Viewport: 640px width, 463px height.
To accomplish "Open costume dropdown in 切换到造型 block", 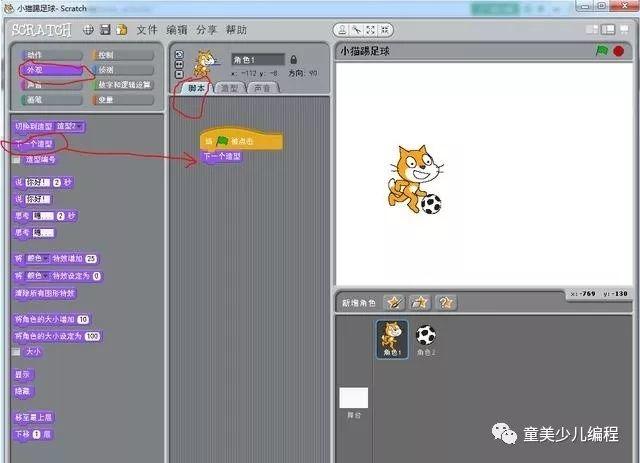I will [69, 127].
